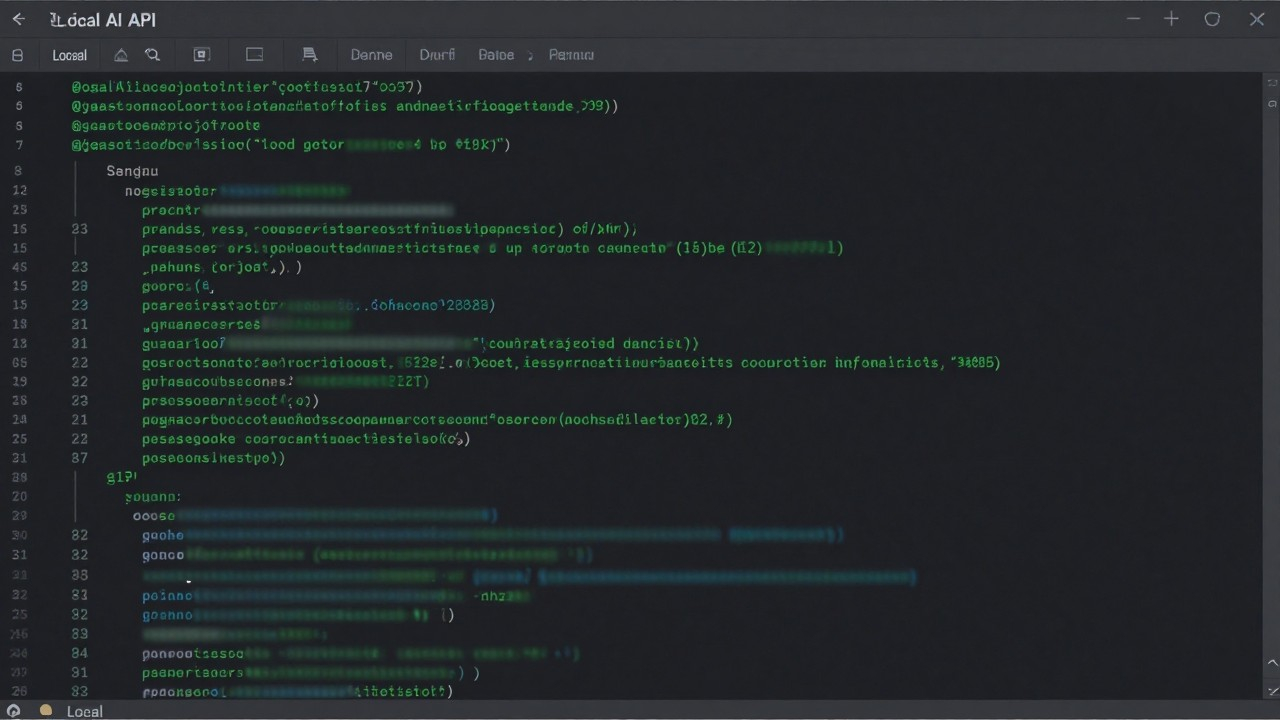Click the circle icon in title bar
1280x720 pixels.
[1212, 19]
